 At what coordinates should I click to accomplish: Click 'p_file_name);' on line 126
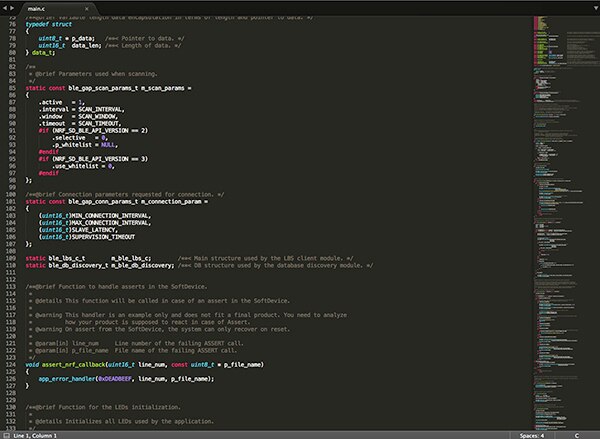tap(192, 379)
